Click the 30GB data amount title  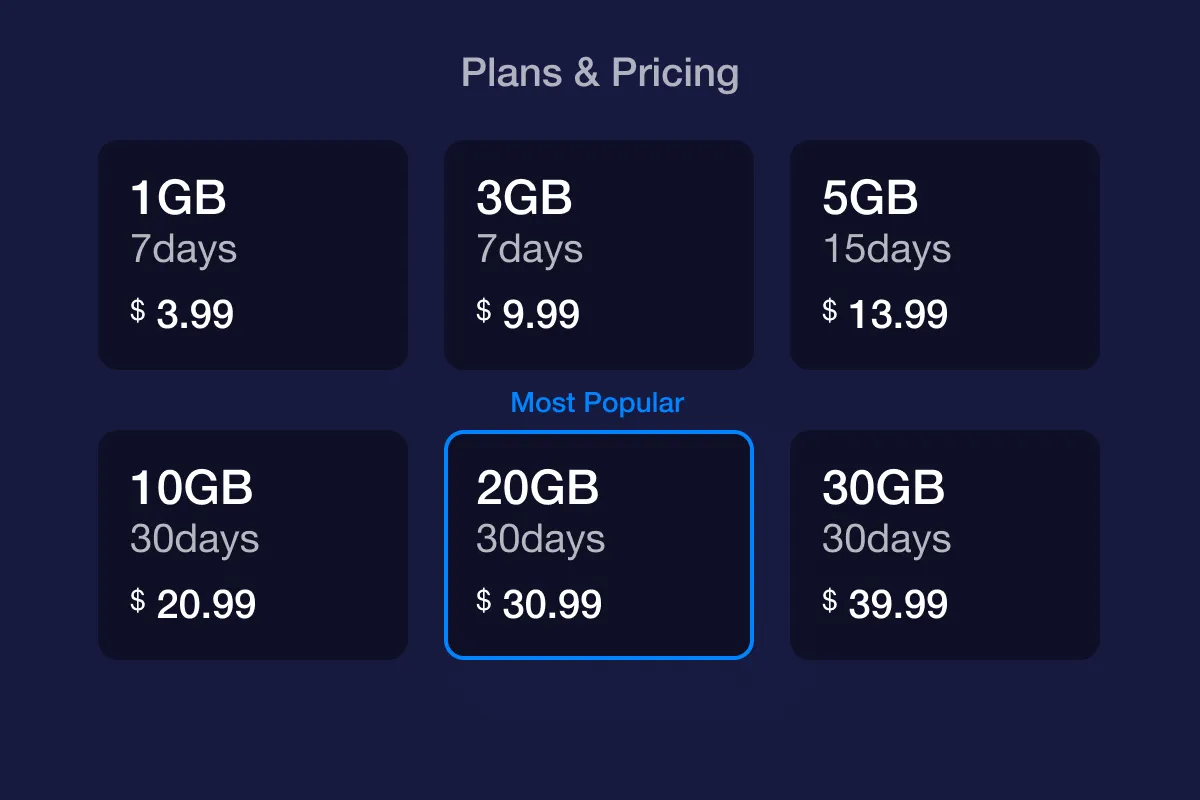click(883, 488)
